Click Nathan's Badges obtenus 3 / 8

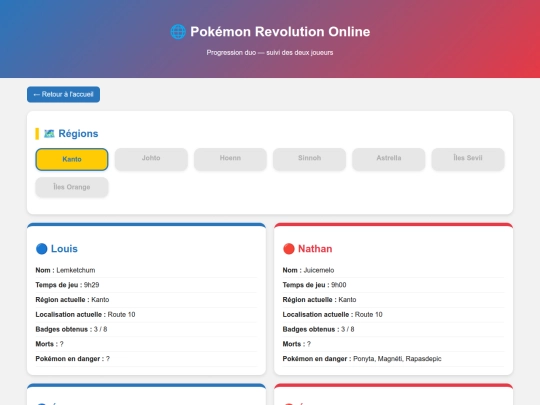coord(347,329)
